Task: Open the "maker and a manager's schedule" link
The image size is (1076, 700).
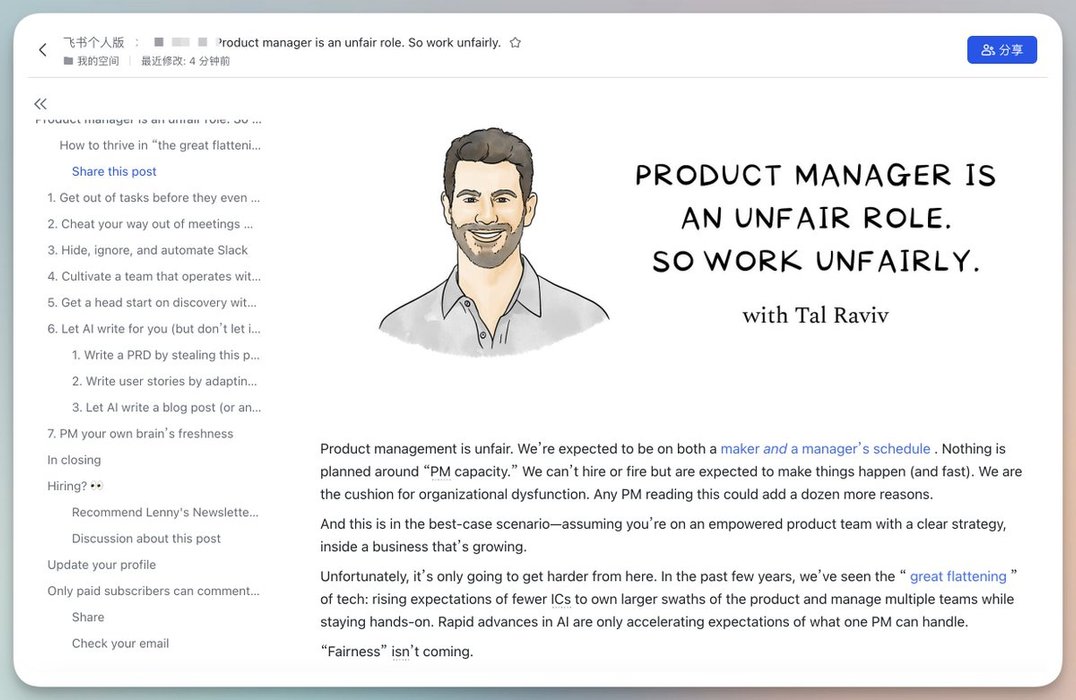Action: pos(825,449)
